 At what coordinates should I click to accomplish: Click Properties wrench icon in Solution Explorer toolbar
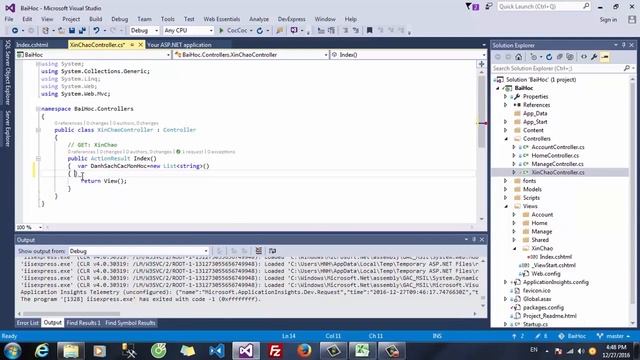click(594, 57)
